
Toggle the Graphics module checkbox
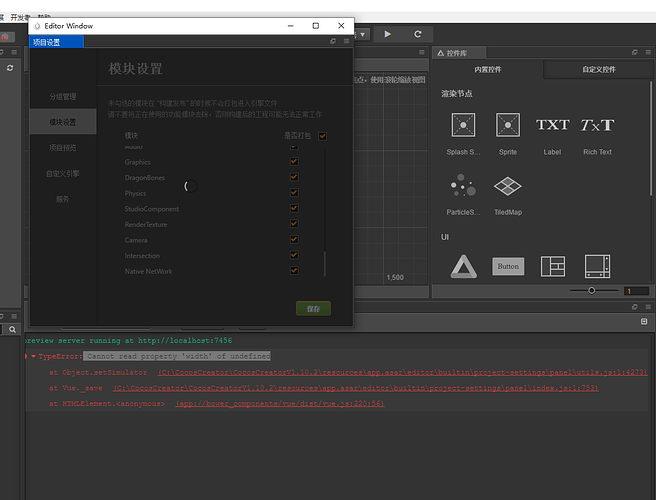click(x=294, y=161)
